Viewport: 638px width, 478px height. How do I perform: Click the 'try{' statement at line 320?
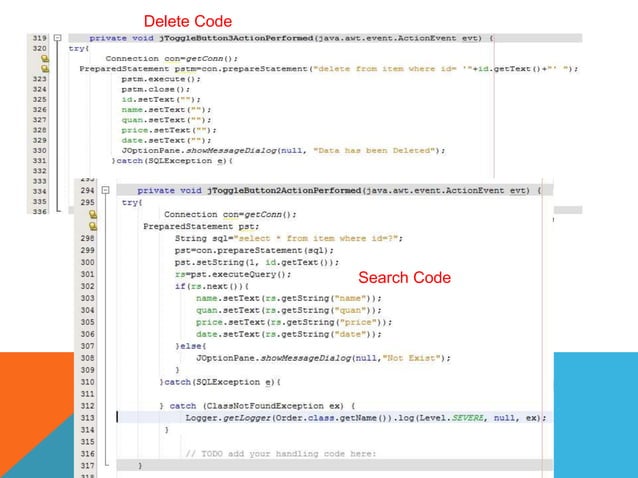tap(79, 48)
